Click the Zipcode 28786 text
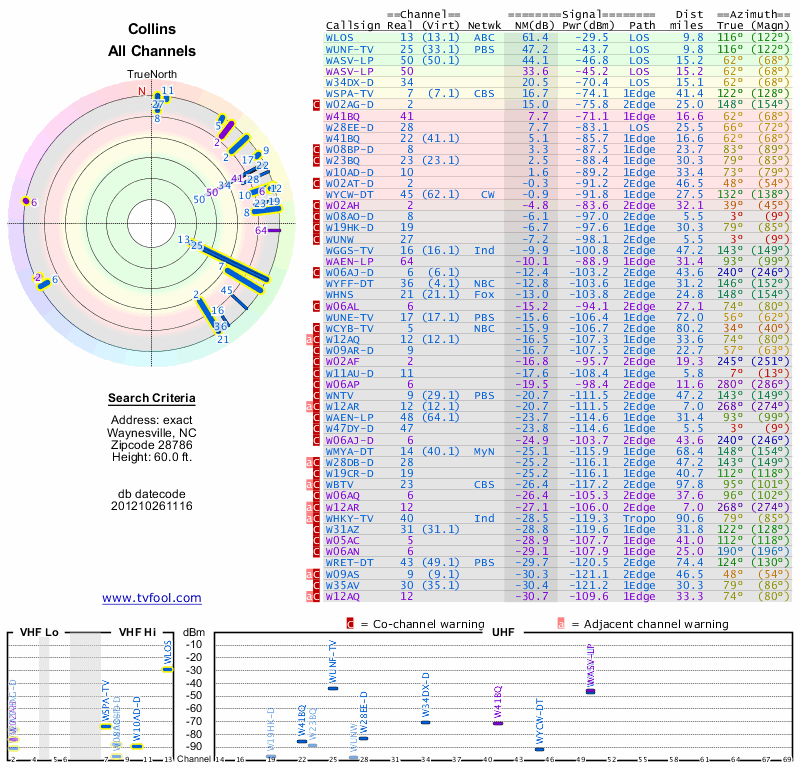 (x=152, y=445)
